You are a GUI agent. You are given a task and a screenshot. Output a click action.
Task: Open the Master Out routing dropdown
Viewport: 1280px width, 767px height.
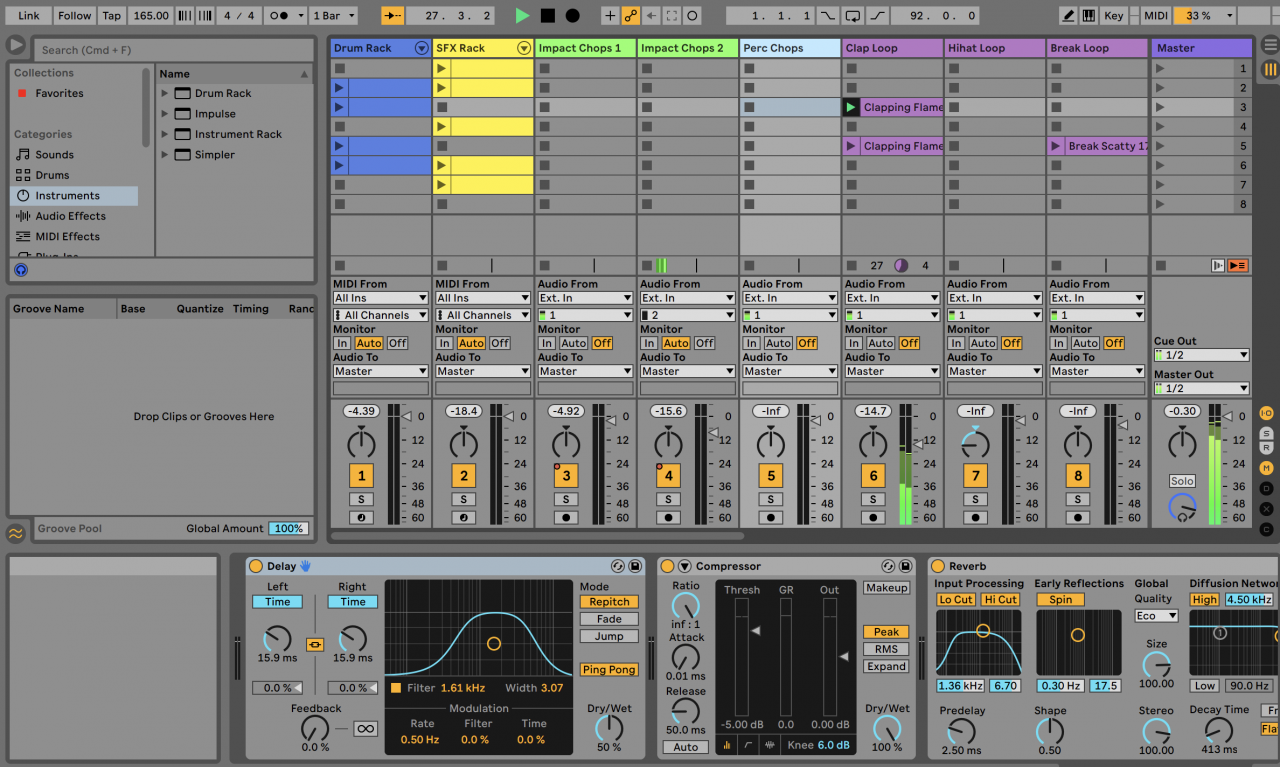1201,388
